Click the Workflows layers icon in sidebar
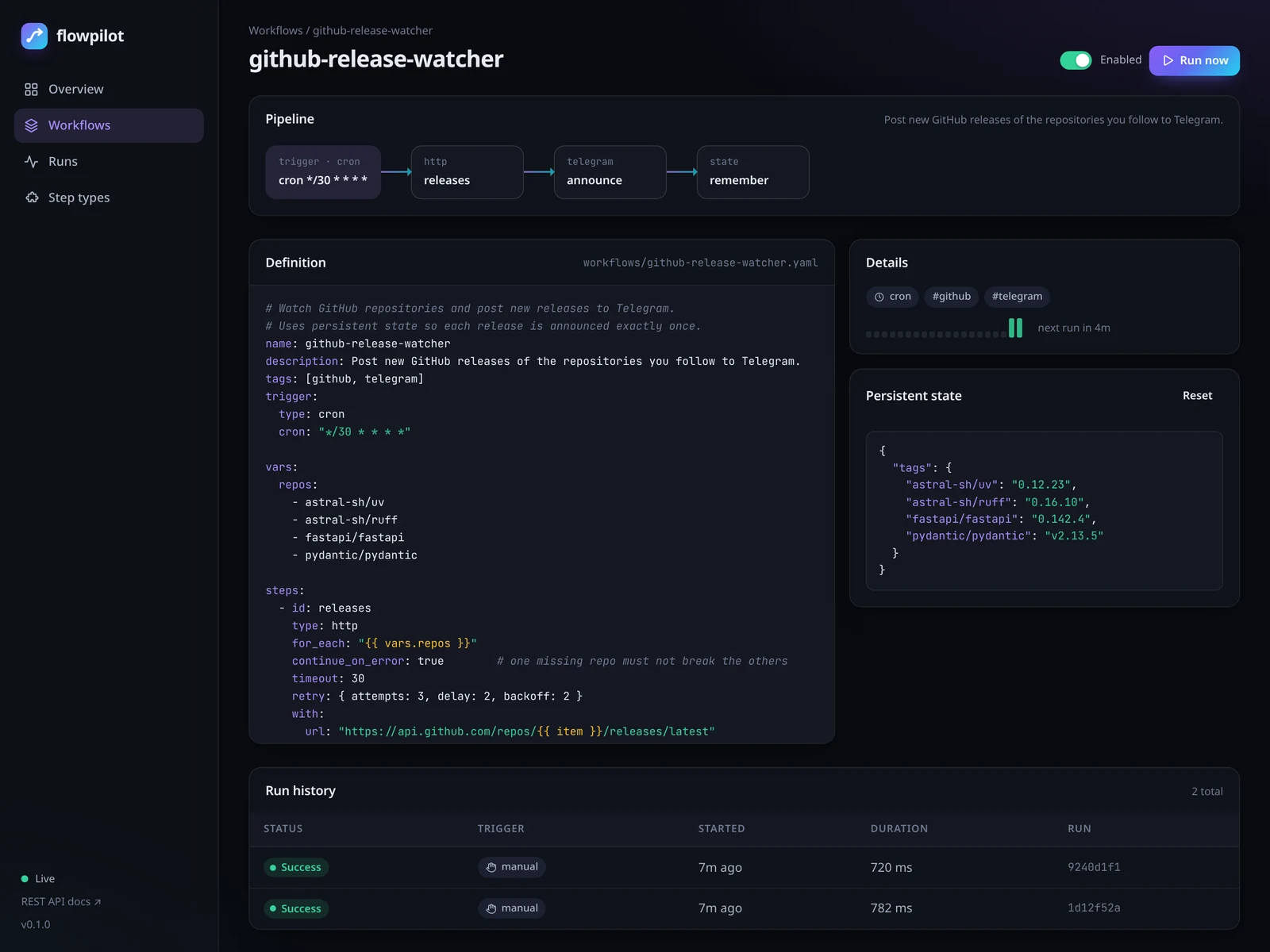Image resolution: width=1270 pixels, height=952 pixels. click(31, 125)
